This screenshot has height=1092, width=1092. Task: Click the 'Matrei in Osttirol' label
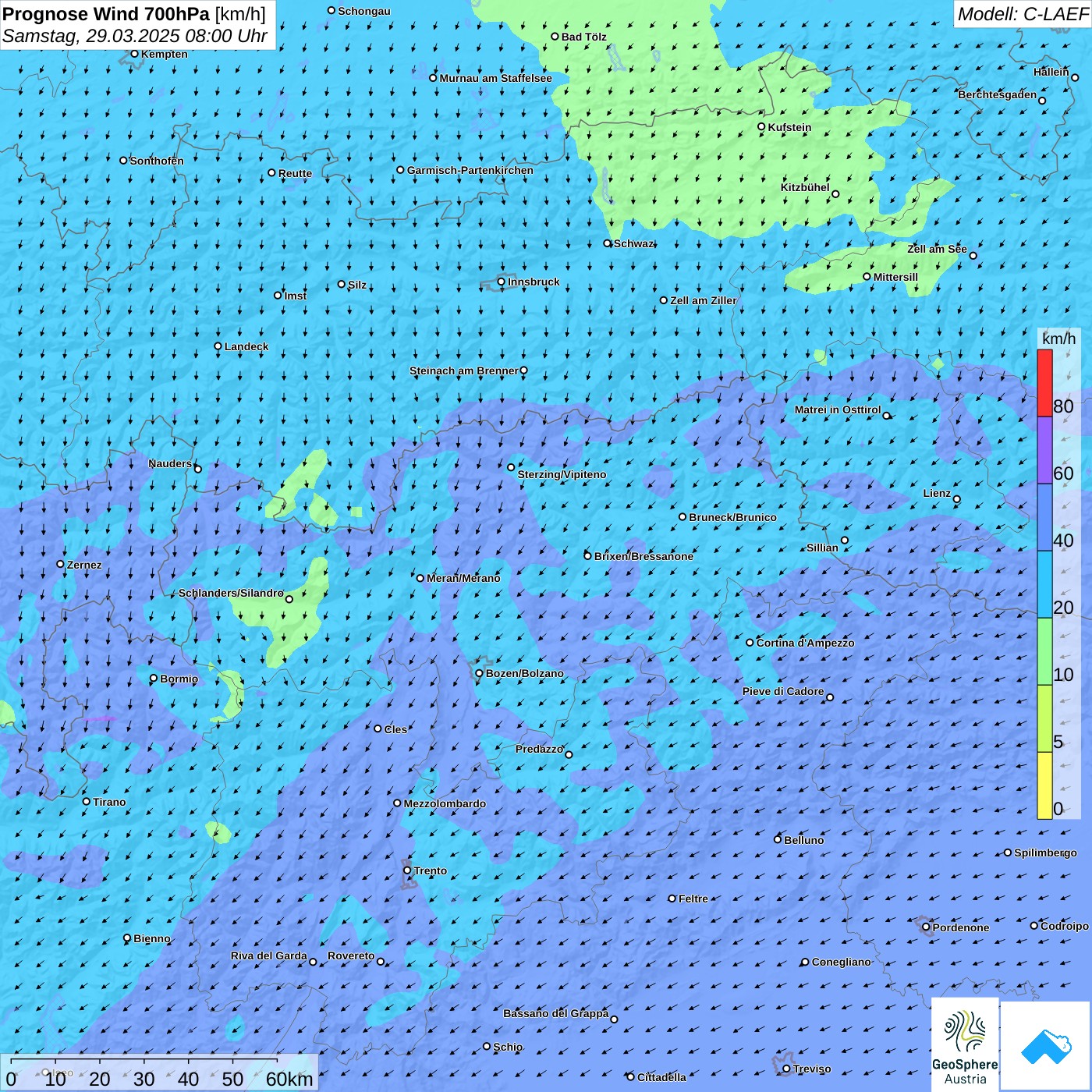click(838, 409)
